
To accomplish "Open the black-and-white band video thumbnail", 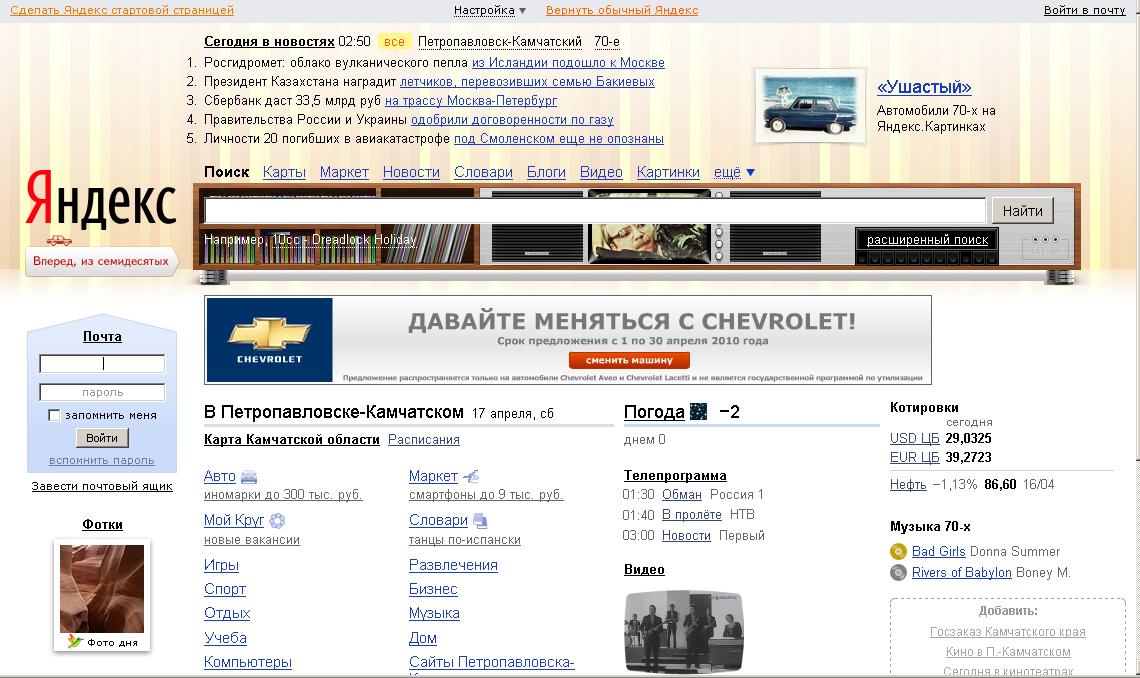I will click(x=683, y=631).
